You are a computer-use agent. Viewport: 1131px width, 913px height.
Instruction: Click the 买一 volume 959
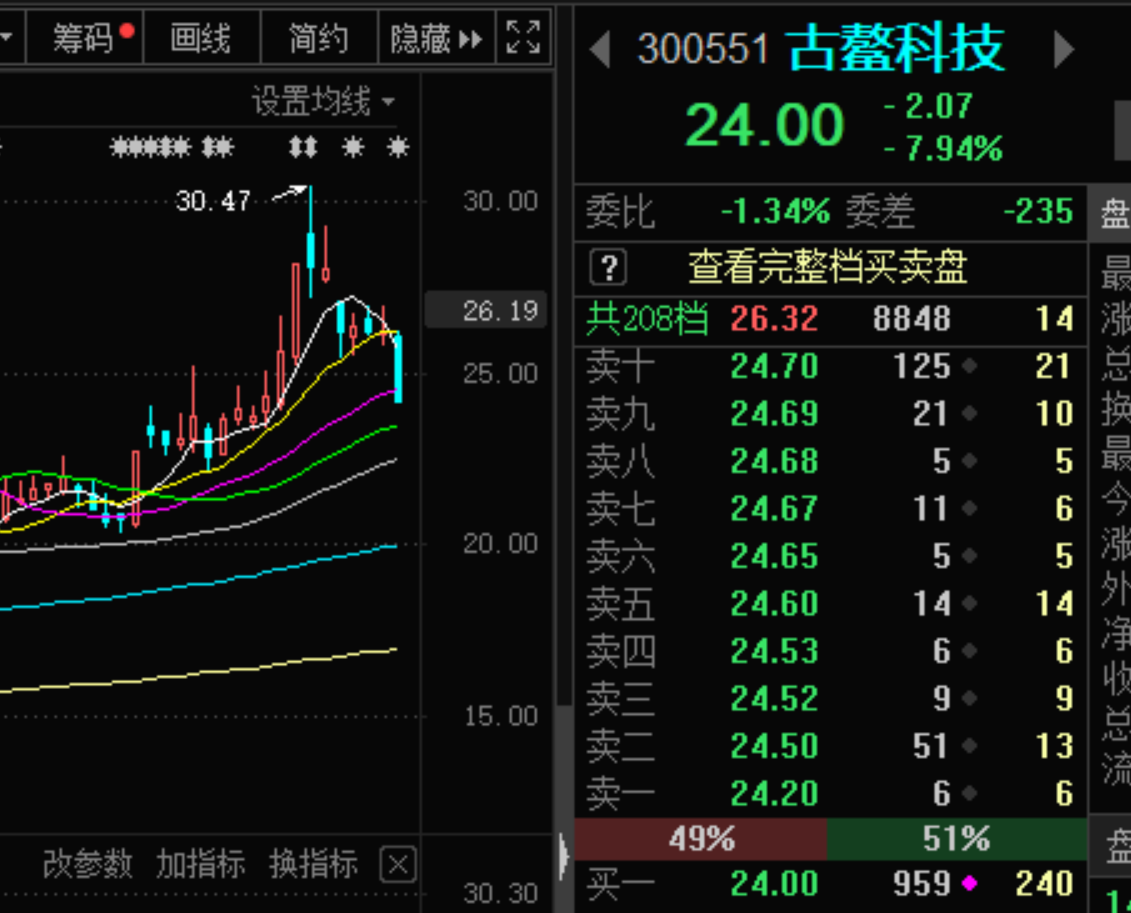tap(922, 883)
